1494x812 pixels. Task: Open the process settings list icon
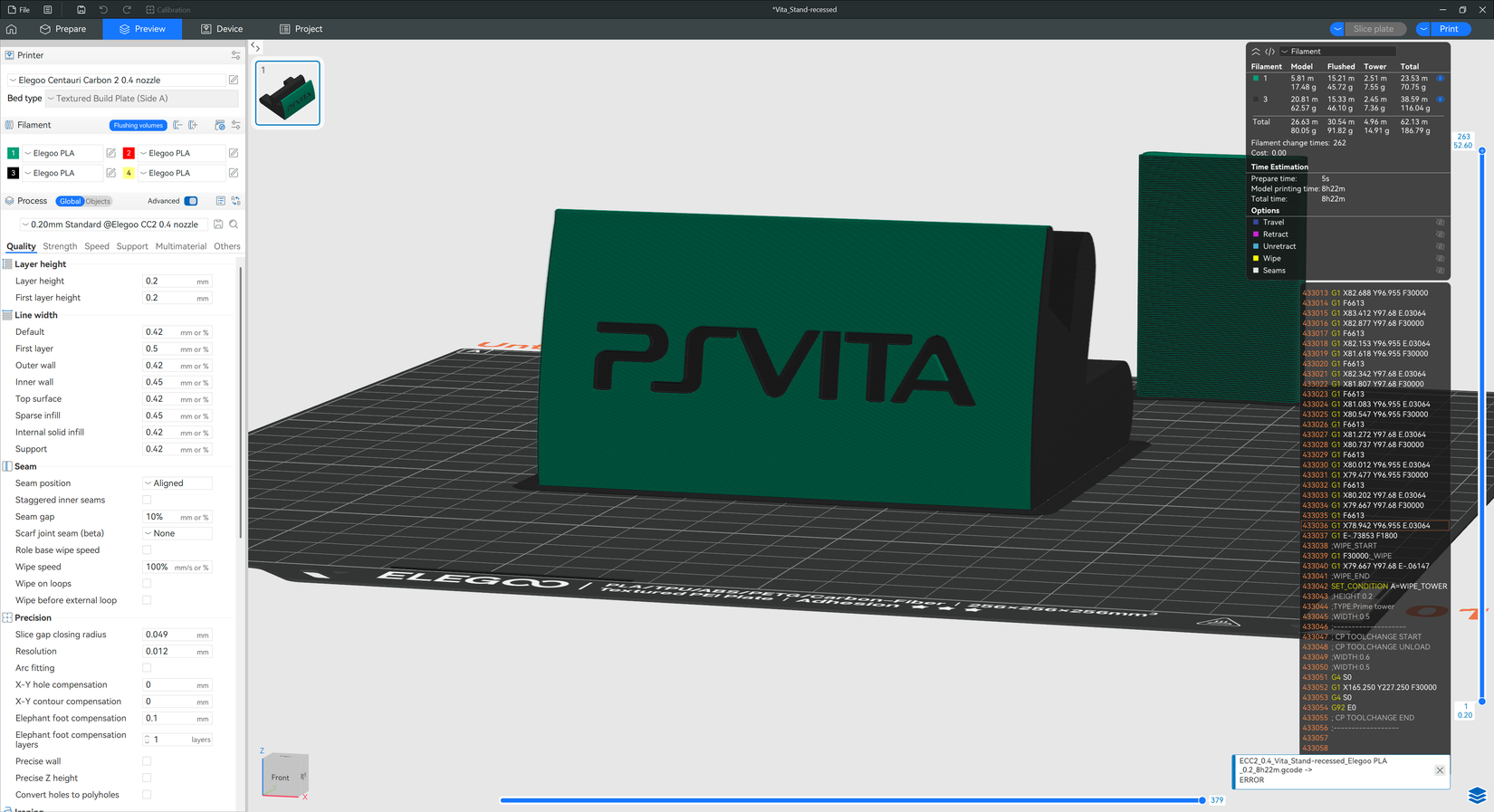click(220, 201)
